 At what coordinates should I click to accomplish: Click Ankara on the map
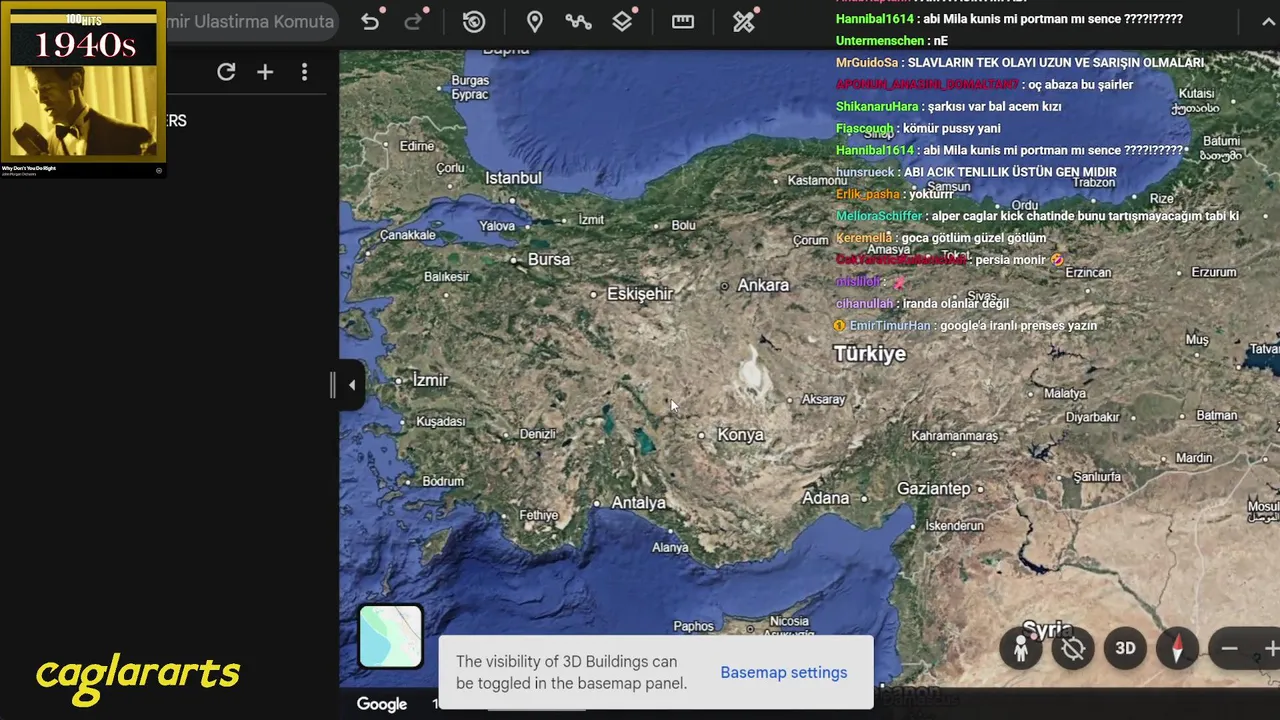coord(763,285)
